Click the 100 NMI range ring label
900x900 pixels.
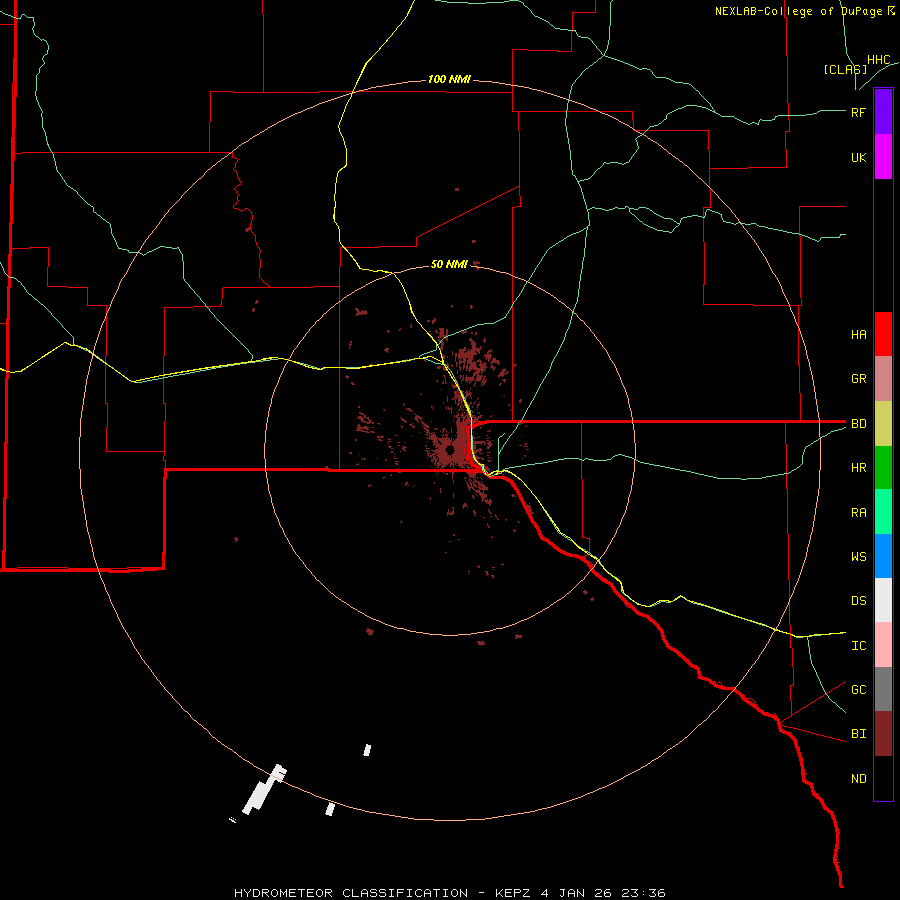[x=449, y=79]
